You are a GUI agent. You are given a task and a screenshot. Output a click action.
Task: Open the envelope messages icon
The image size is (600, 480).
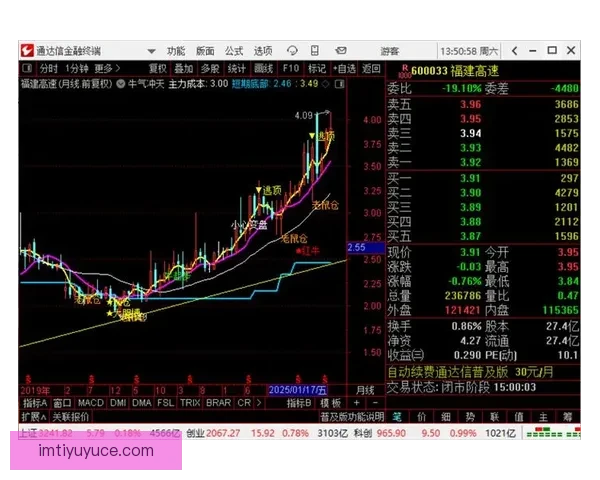[x=341, y=51]
